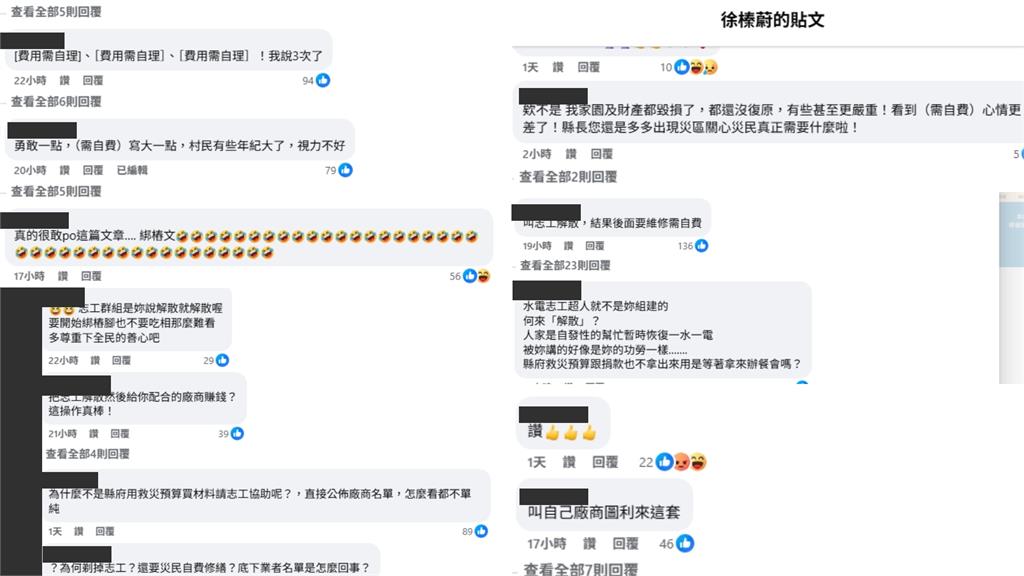Screen dimensions: 1024x576
Task: Open reaction icons beside 22 count
Action: [x=681, y=462]
